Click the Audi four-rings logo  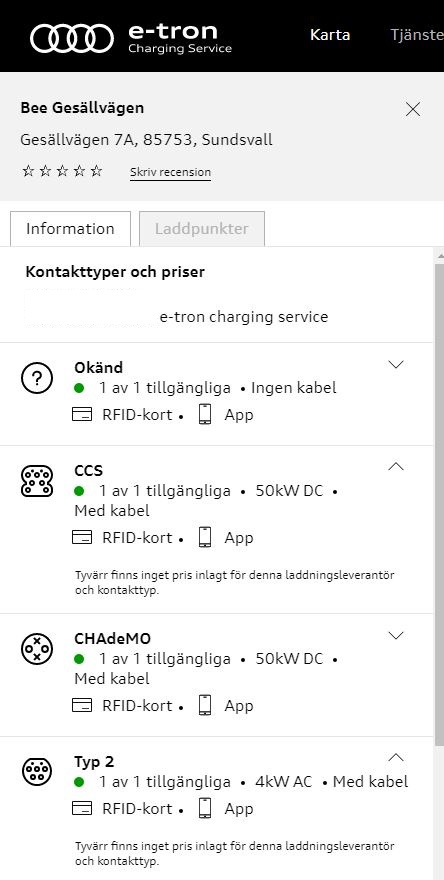pyautogui.click(x=72, y=38)
